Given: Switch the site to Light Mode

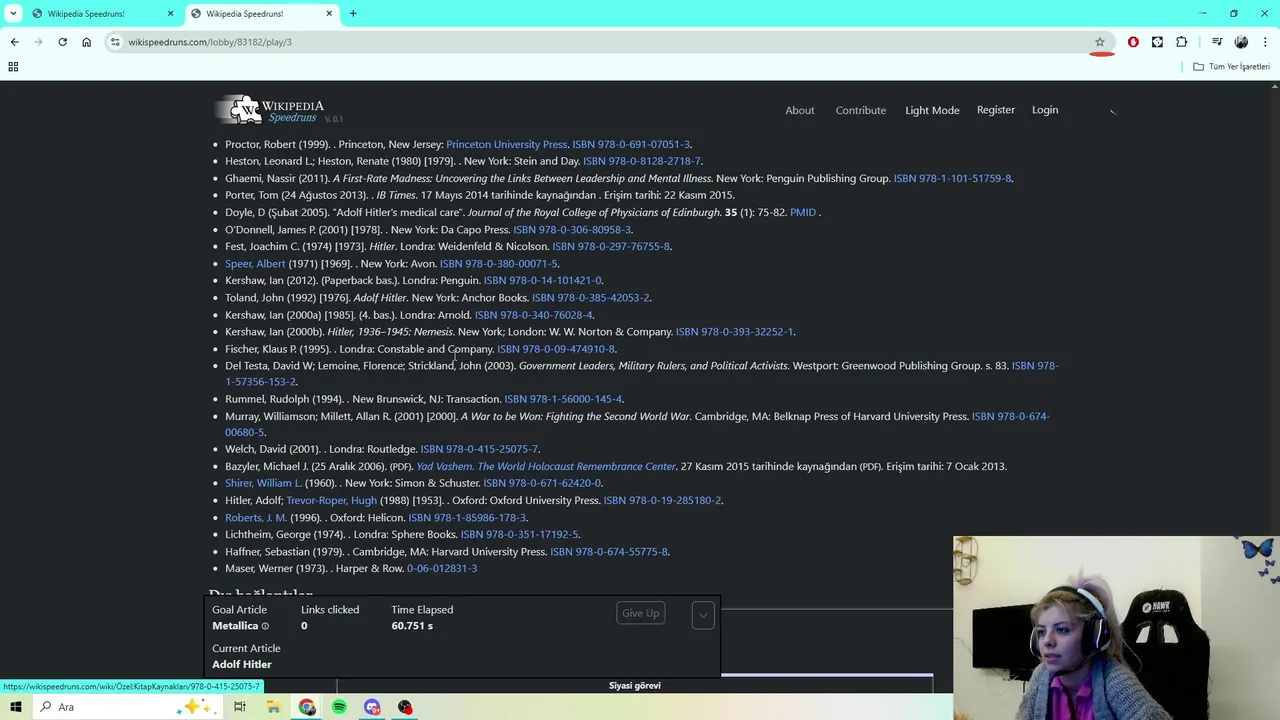Looking at the screenshot, I should coord(932,110).
